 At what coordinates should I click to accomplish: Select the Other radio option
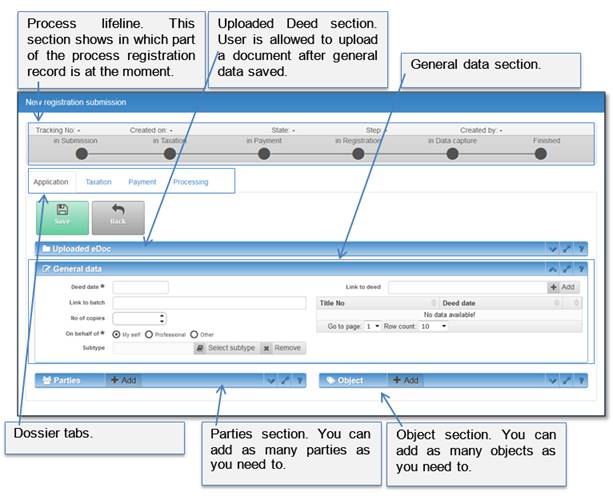194,334
